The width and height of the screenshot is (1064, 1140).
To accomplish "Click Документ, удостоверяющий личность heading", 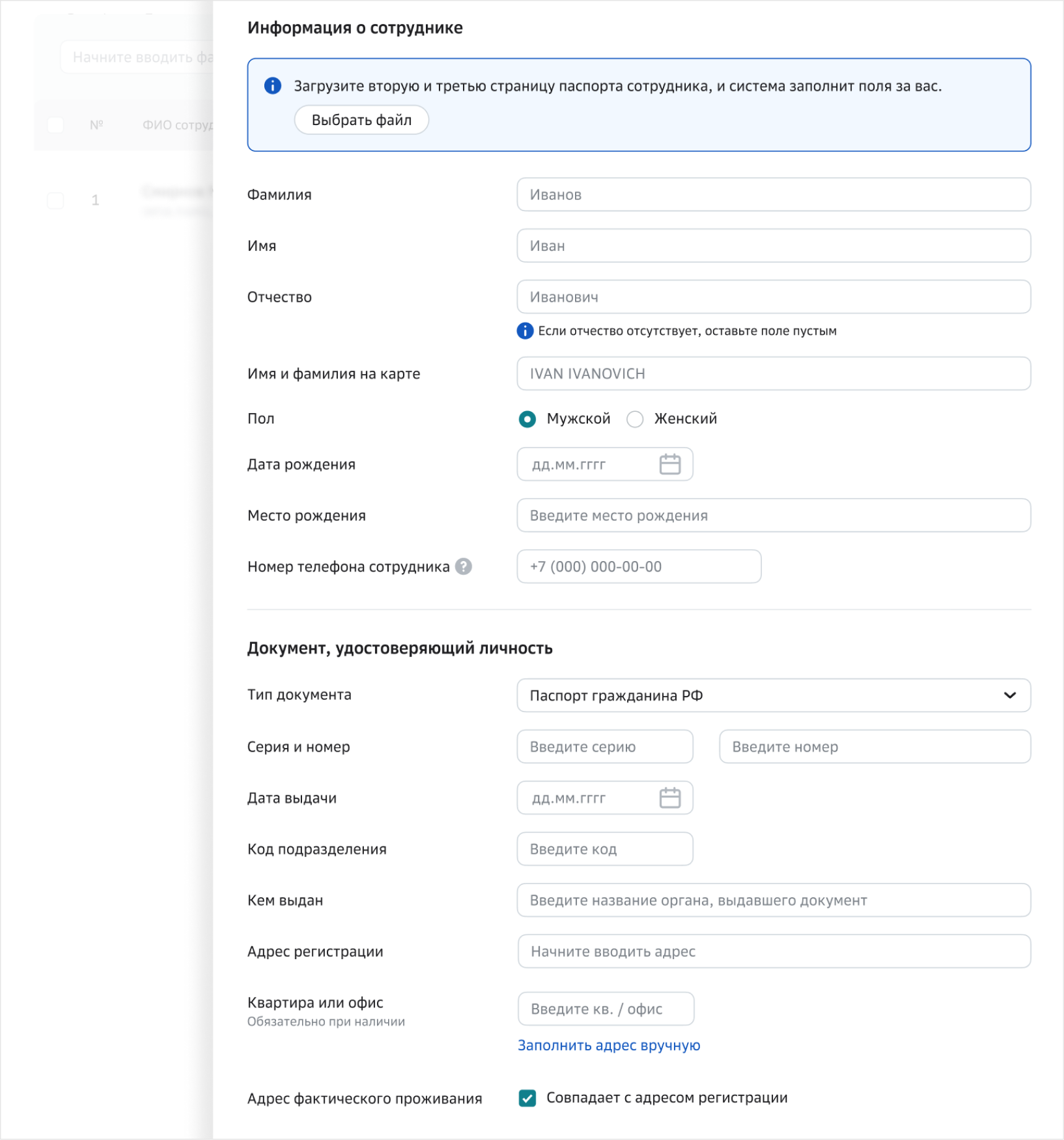I will pos(400,648).
